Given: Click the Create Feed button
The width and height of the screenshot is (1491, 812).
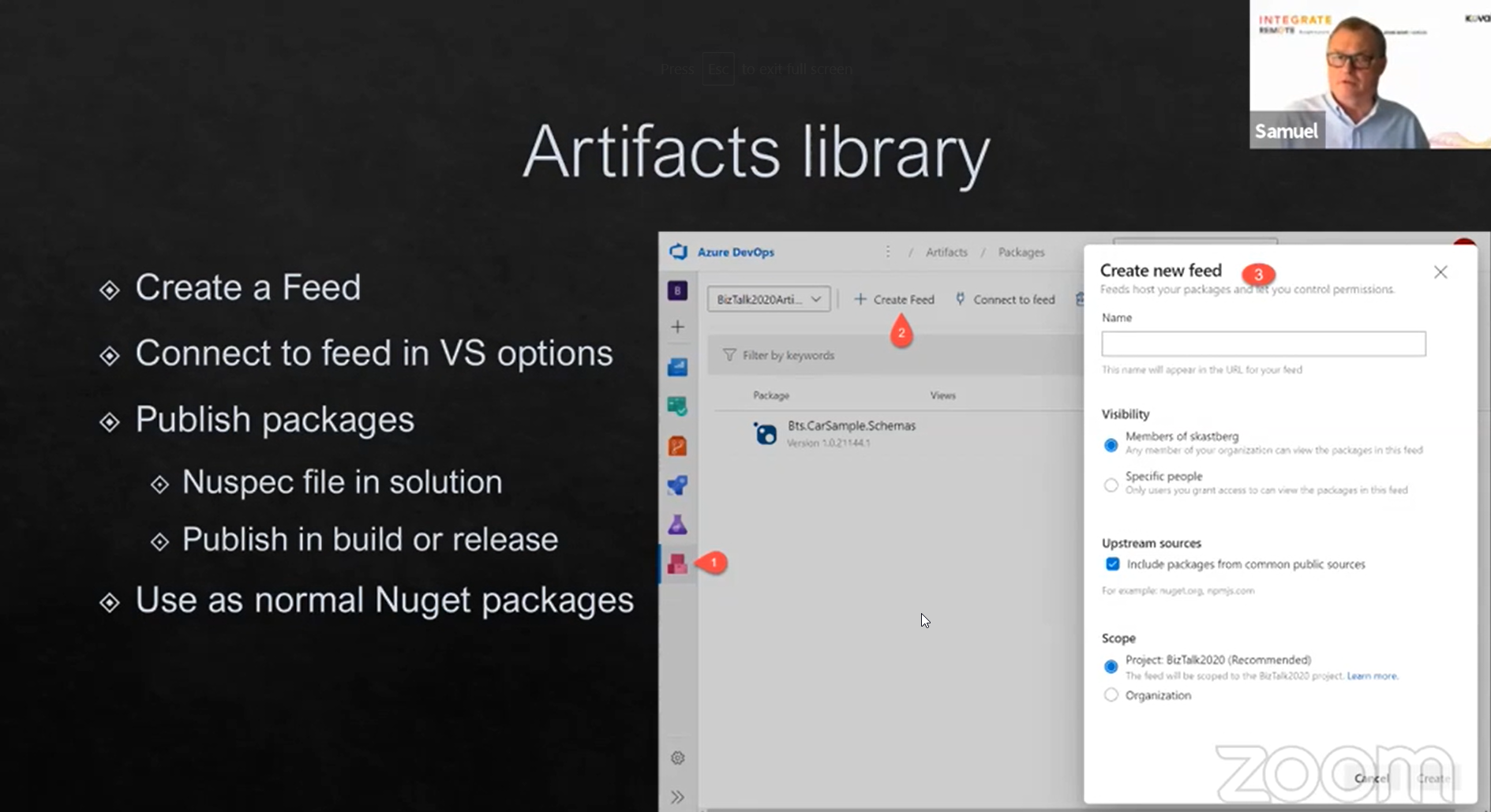Looking at the screenshot, I should pos(894,299).
